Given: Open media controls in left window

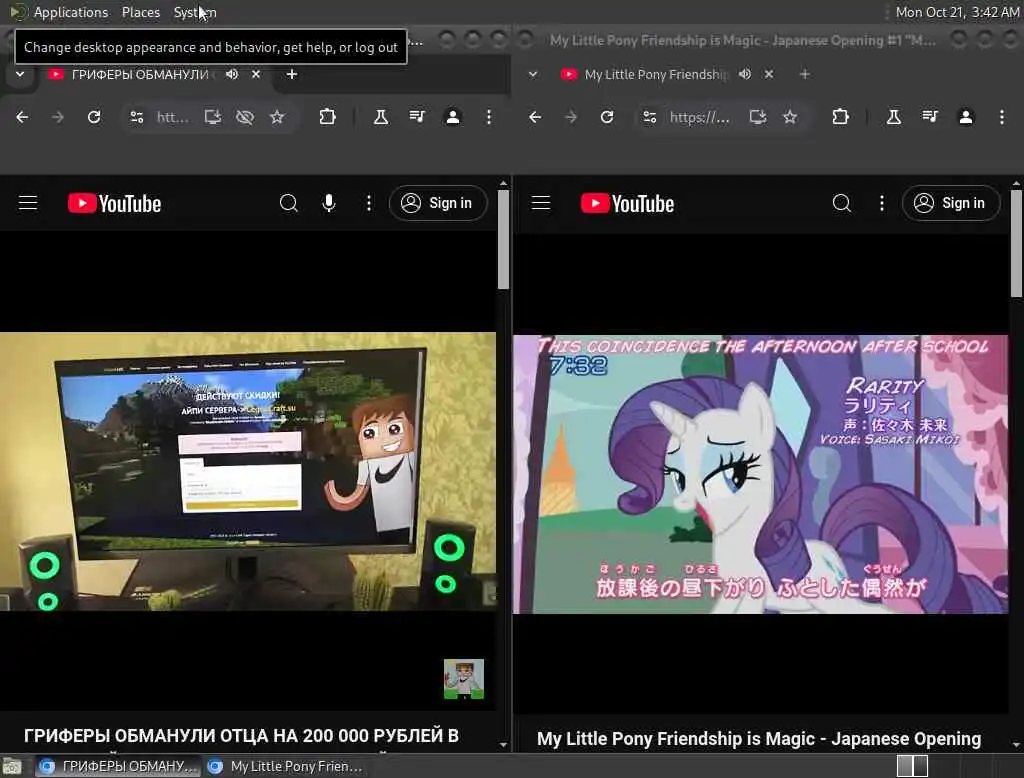Looking at the screenshot, I should coord(417,117).
